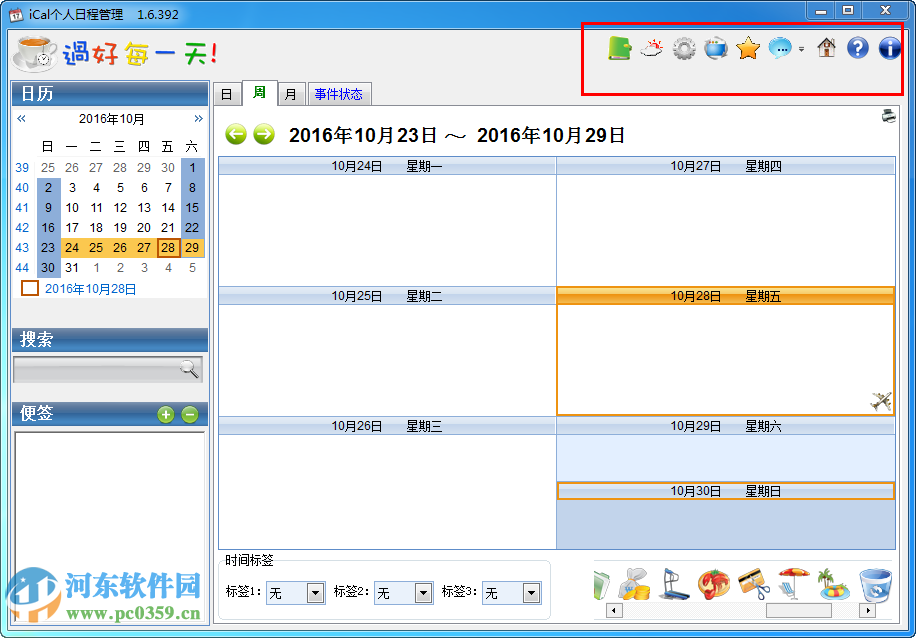
Task: Click the treadmill exercise event icon
Action: coord(673,584)
